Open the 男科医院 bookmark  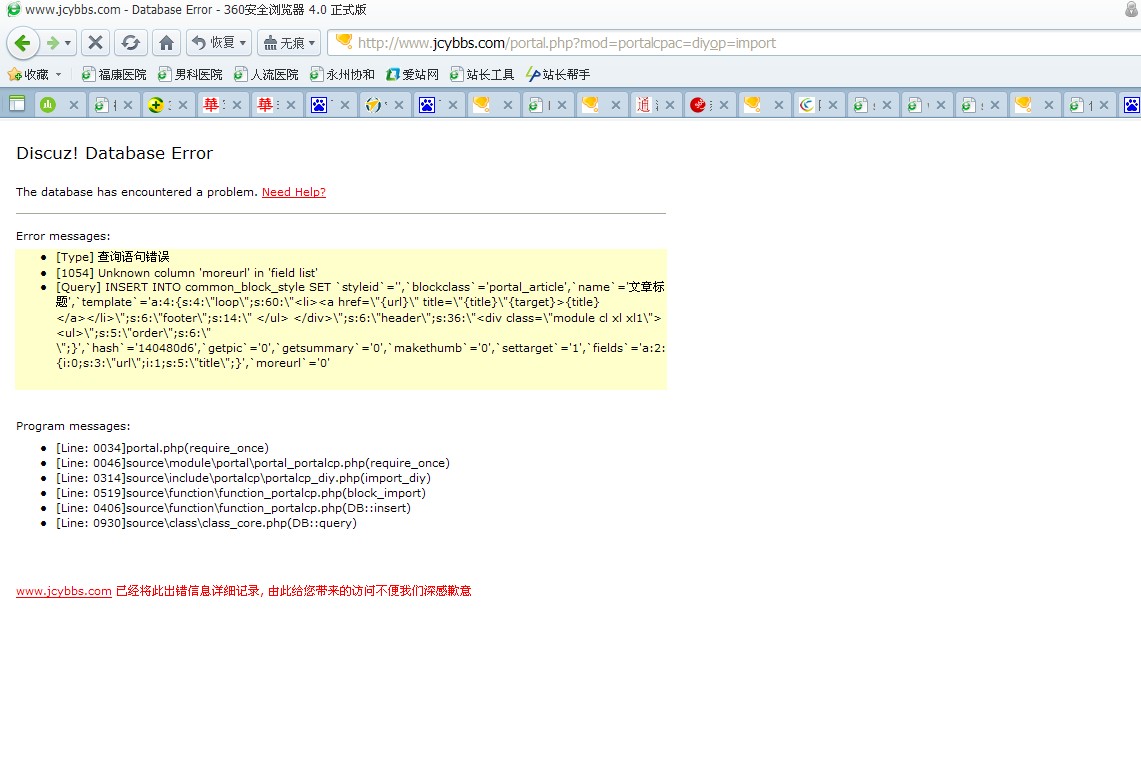point(190,74)
